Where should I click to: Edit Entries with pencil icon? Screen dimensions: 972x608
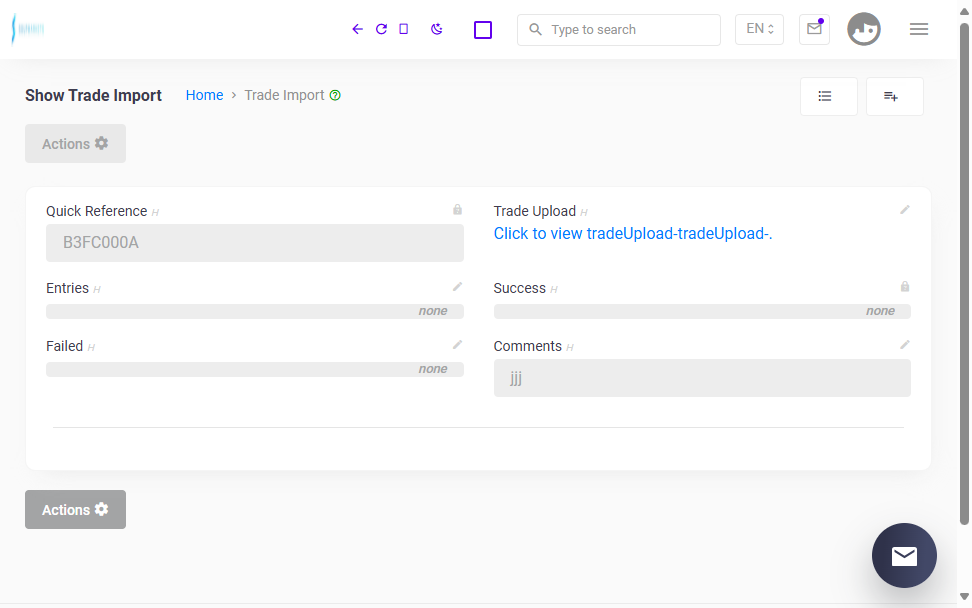457,287
